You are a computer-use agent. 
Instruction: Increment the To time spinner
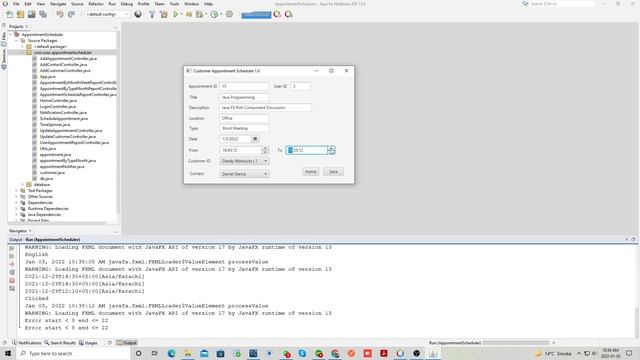click(331, 149)
